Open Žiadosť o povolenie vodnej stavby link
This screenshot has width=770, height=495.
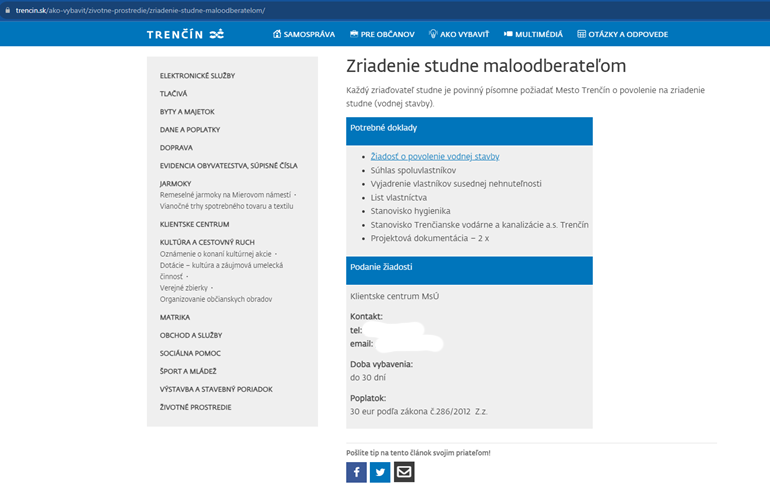(x=435, y=156)
